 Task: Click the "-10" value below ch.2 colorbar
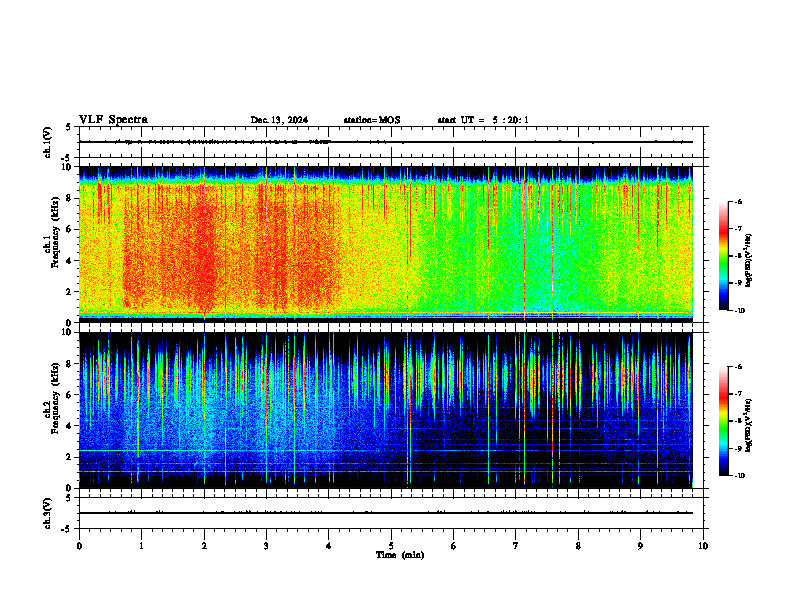coord(739,476)
